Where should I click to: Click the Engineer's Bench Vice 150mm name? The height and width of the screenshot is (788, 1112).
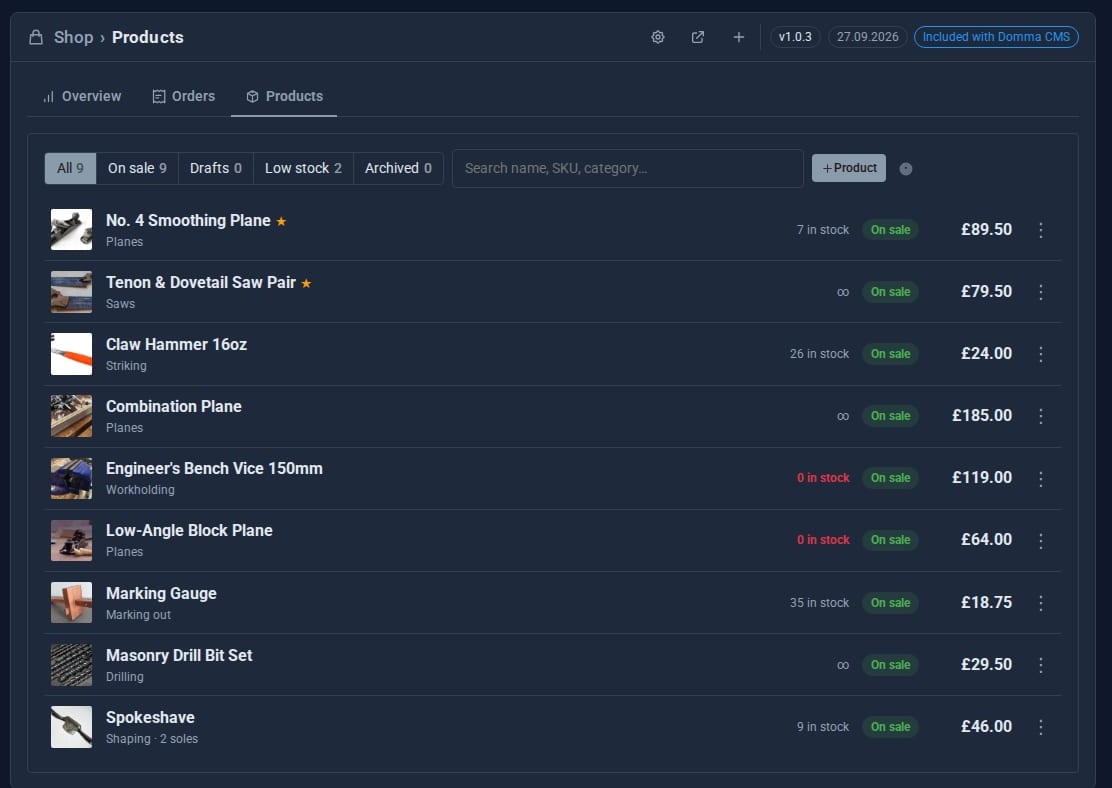point(214,469)
